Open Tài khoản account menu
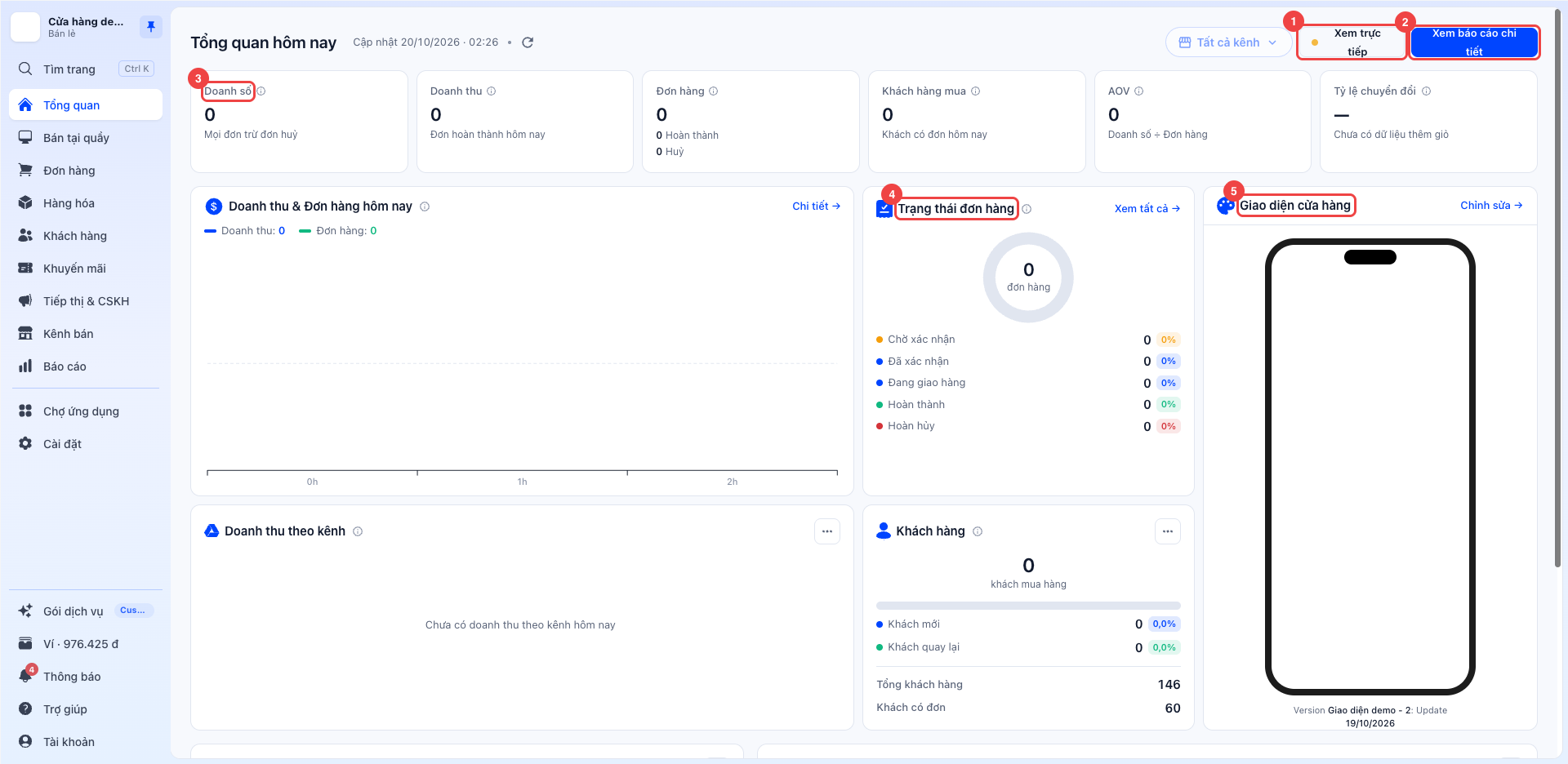This screenshot has width=1568, height=764. click(x=86, y=742)
